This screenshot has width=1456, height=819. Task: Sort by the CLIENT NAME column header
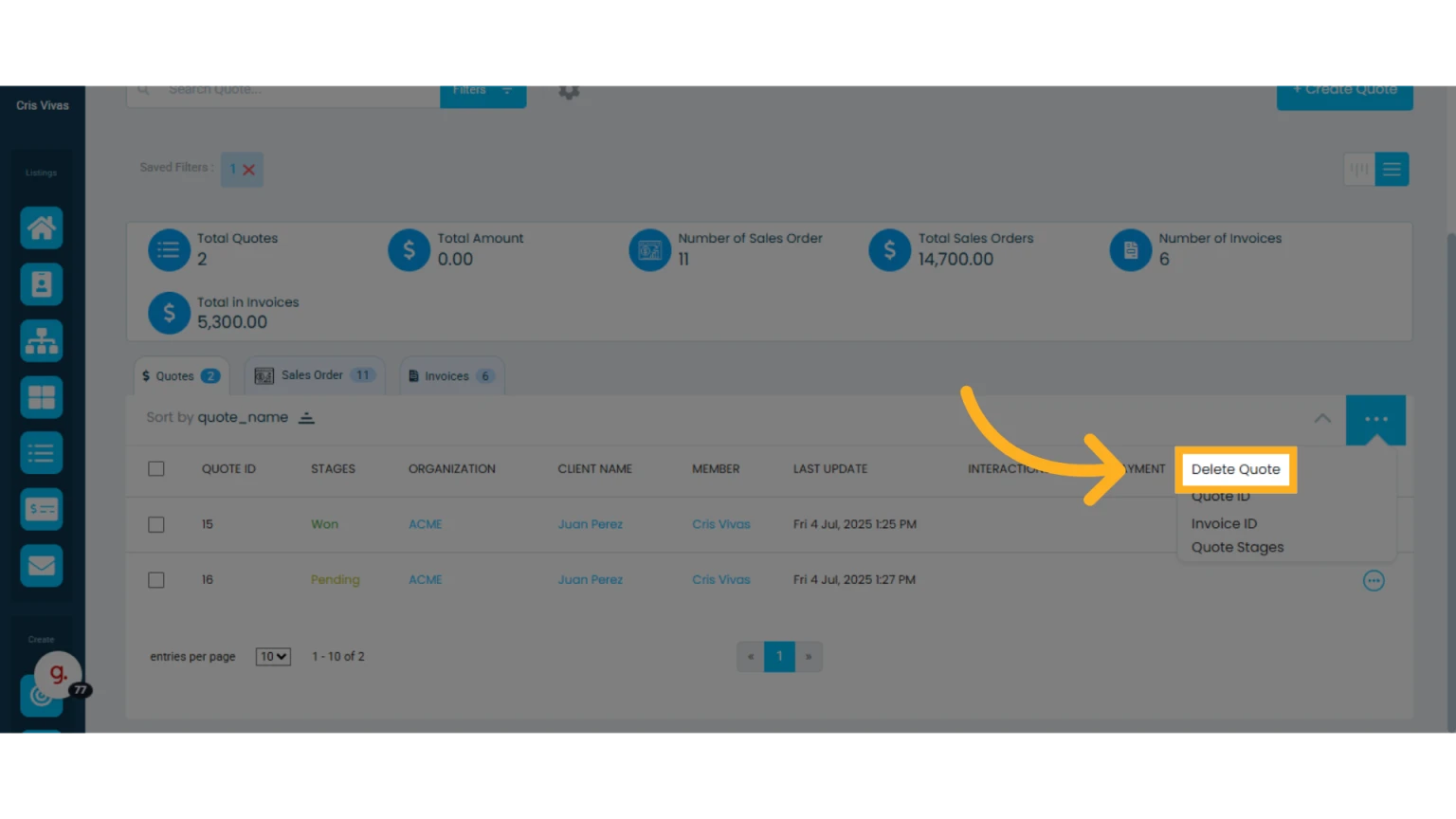594,469
